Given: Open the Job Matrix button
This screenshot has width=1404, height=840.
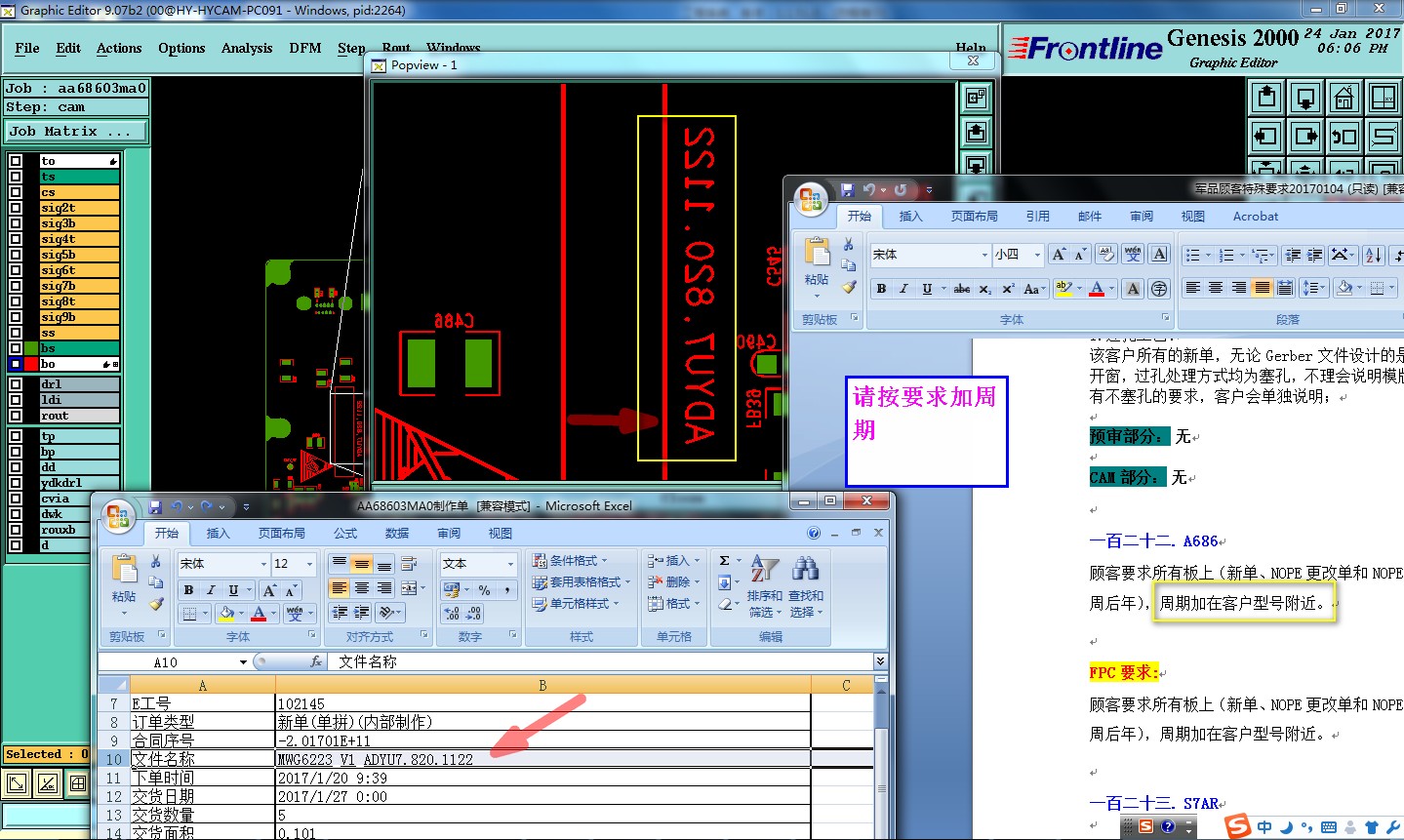Looking at the screenshot, I should click(76, 131).
